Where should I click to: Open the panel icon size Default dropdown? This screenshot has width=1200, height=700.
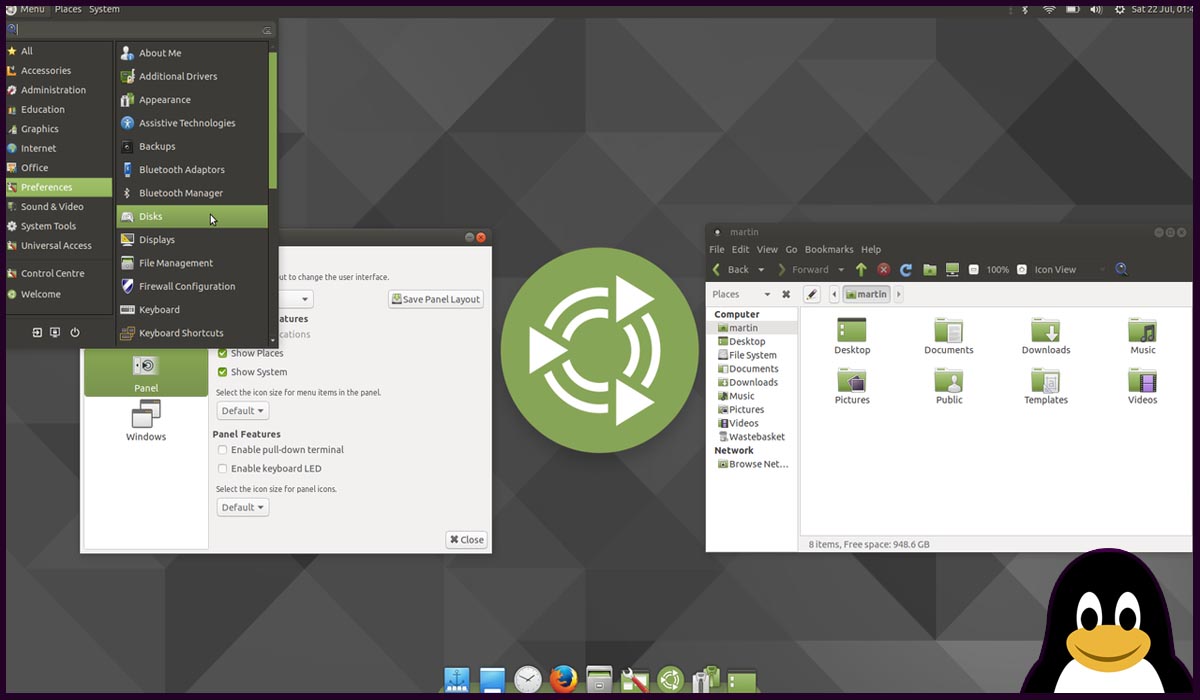pos(243,507)
